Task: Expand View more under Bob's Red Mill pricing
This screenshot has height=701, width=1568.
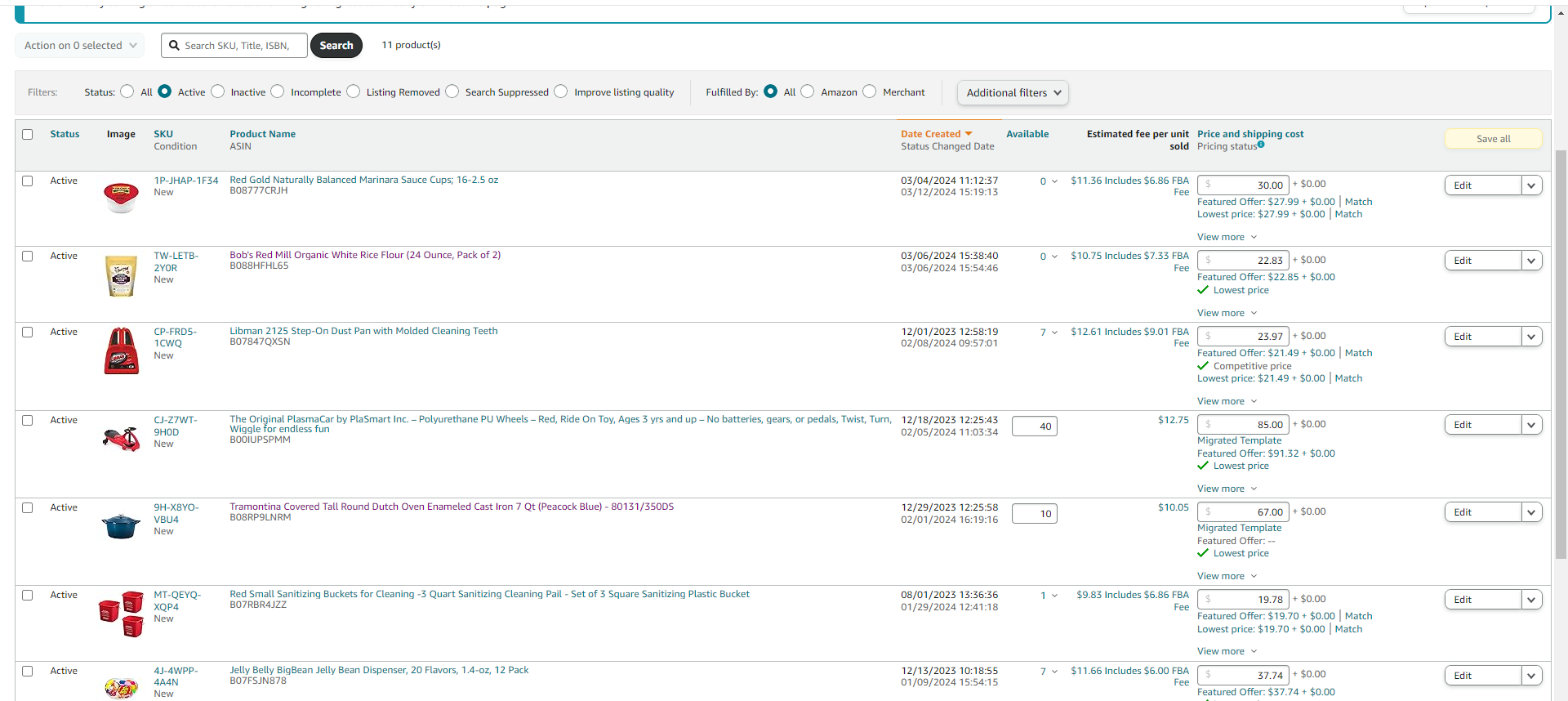Action: [x=1227, y=313]
